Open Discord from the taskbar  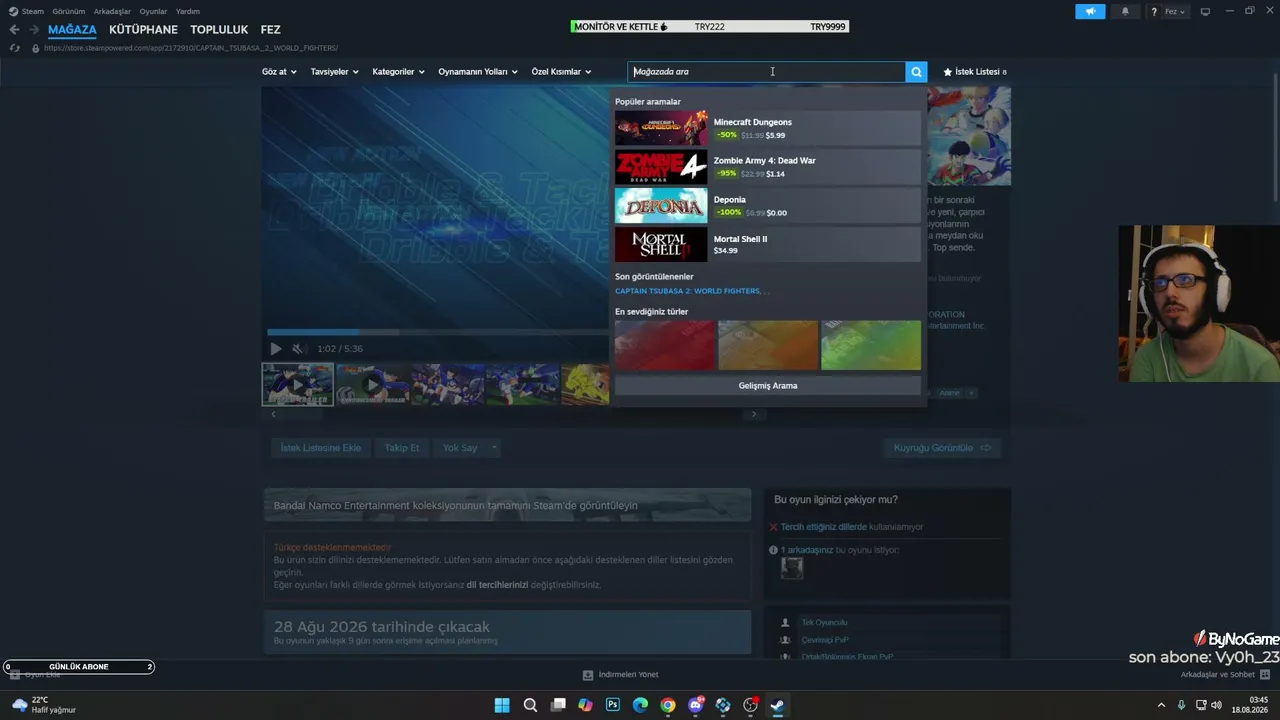[x=696, y=705]
